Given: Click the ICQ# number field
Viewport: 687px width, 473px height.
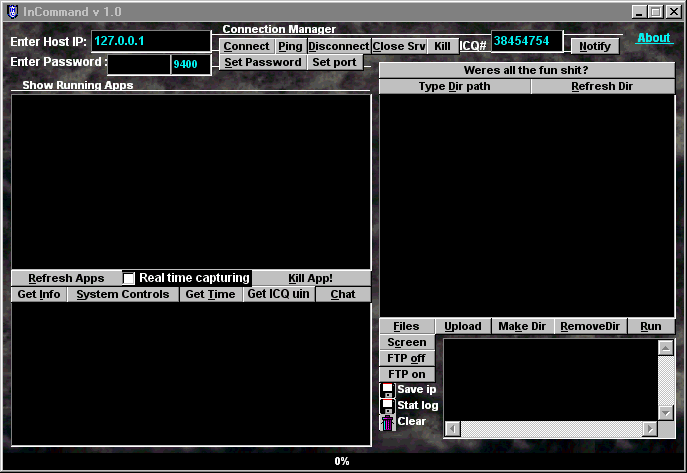Looking at the screenshot, I should (x=526, y=41).
